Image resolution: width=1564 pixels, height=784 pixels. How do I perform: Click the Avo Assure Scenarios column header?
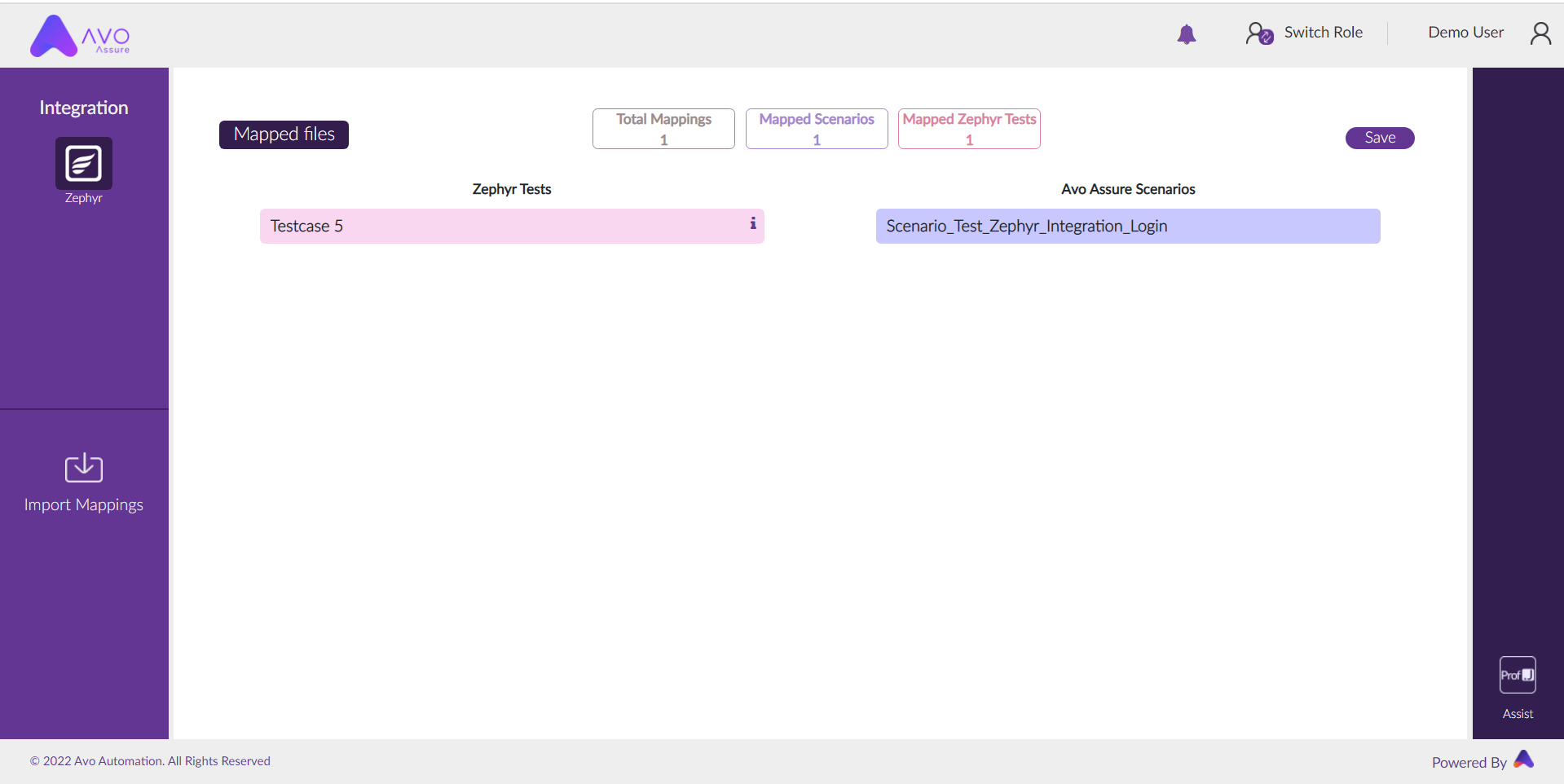click(x=1128, y=189)
